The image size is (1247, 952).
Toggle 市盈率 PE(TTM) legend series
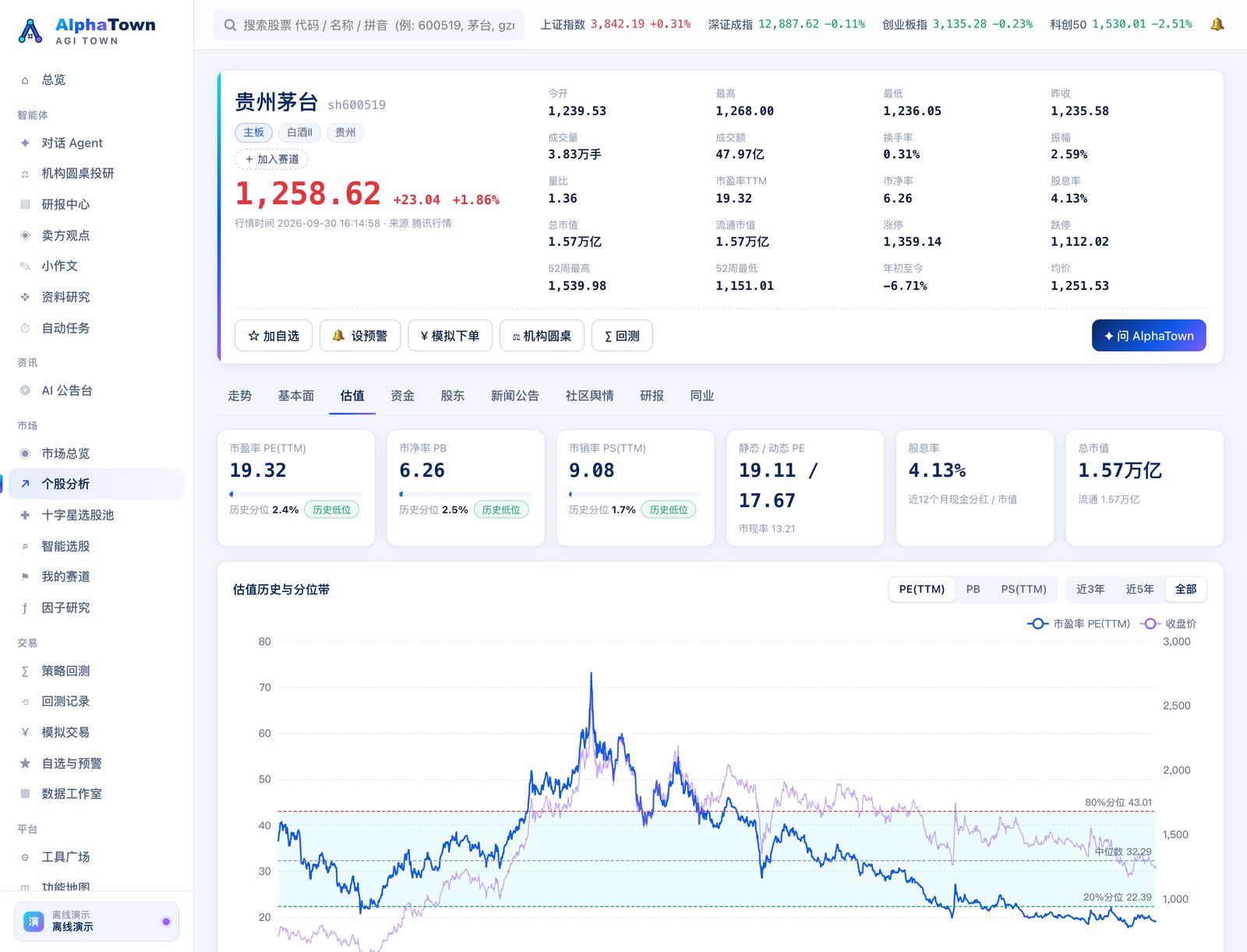[1079, 624]
